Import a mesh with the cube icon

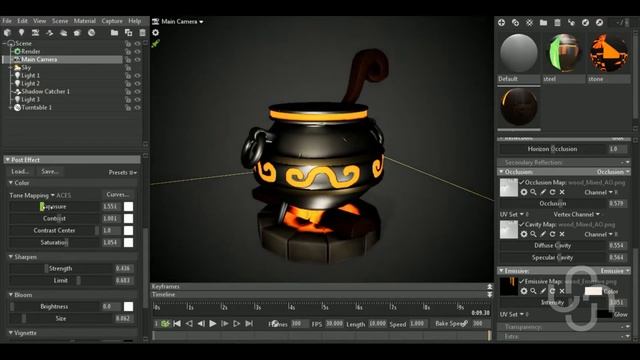[x=7, y=33]
